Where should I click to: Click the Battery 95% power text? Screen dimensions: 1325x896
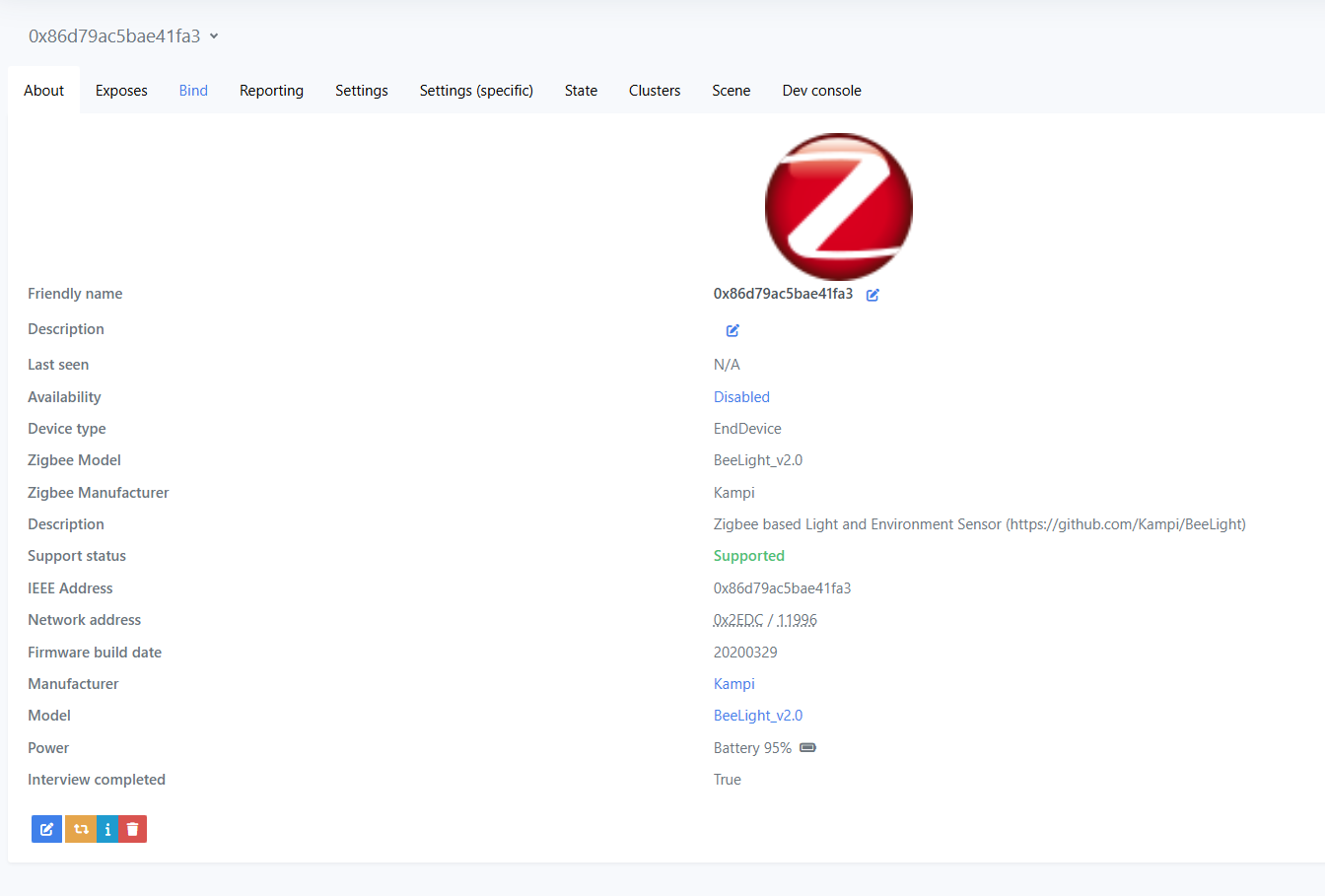tap(752, 748)
